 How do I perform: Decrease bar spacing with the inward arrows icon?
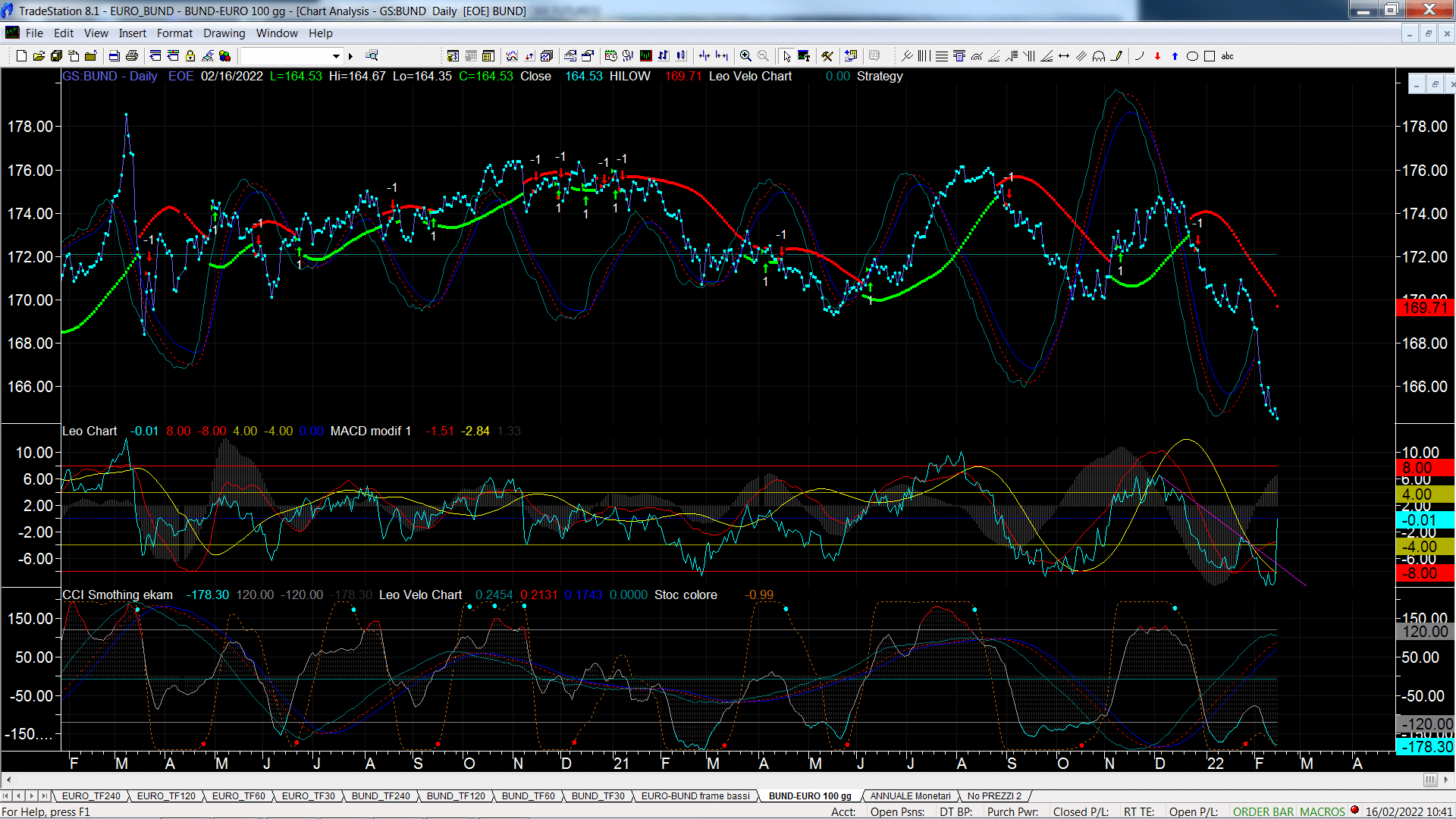(704, 55)
